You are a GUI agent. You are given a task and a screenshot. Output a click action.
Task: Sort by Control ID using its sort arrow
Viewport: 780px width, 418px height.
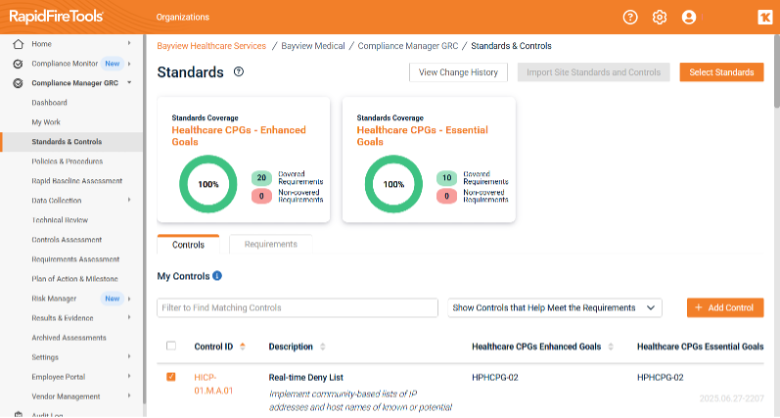point(243,346)
